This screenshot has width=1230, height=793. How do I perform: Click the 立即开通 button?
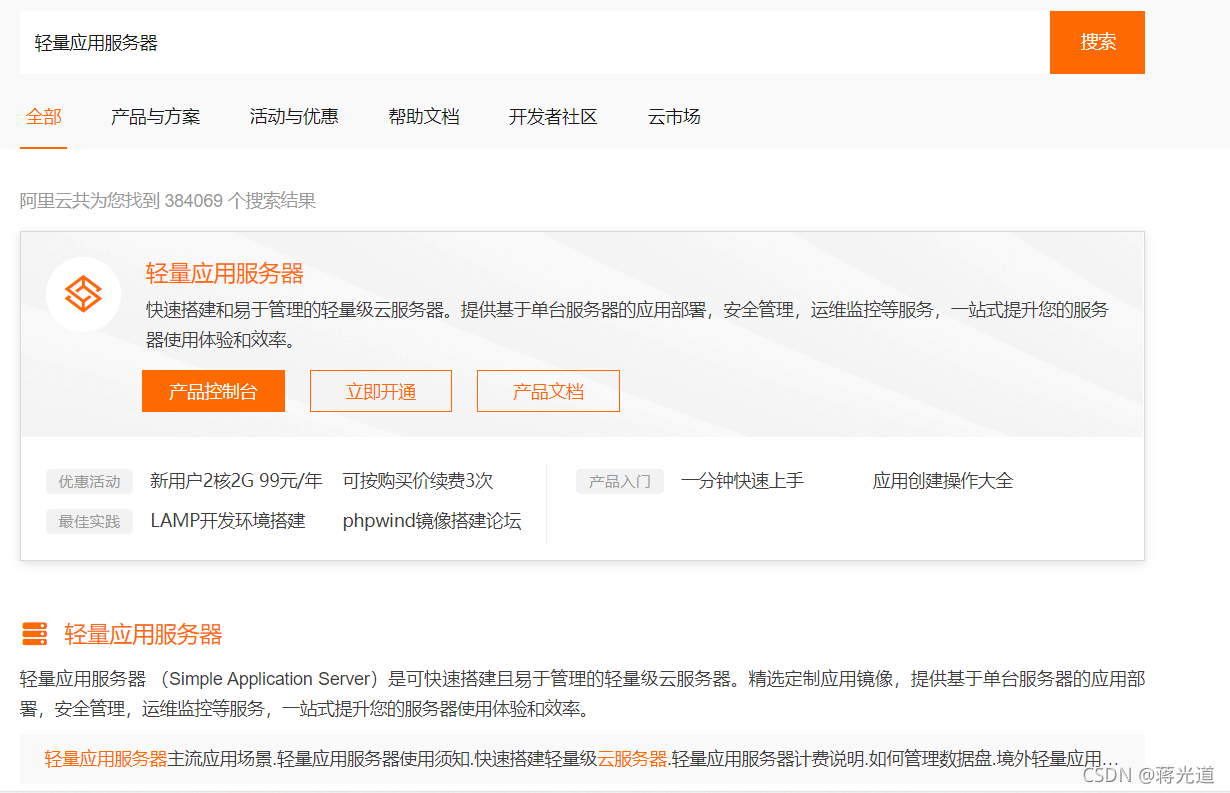point(381,391)
